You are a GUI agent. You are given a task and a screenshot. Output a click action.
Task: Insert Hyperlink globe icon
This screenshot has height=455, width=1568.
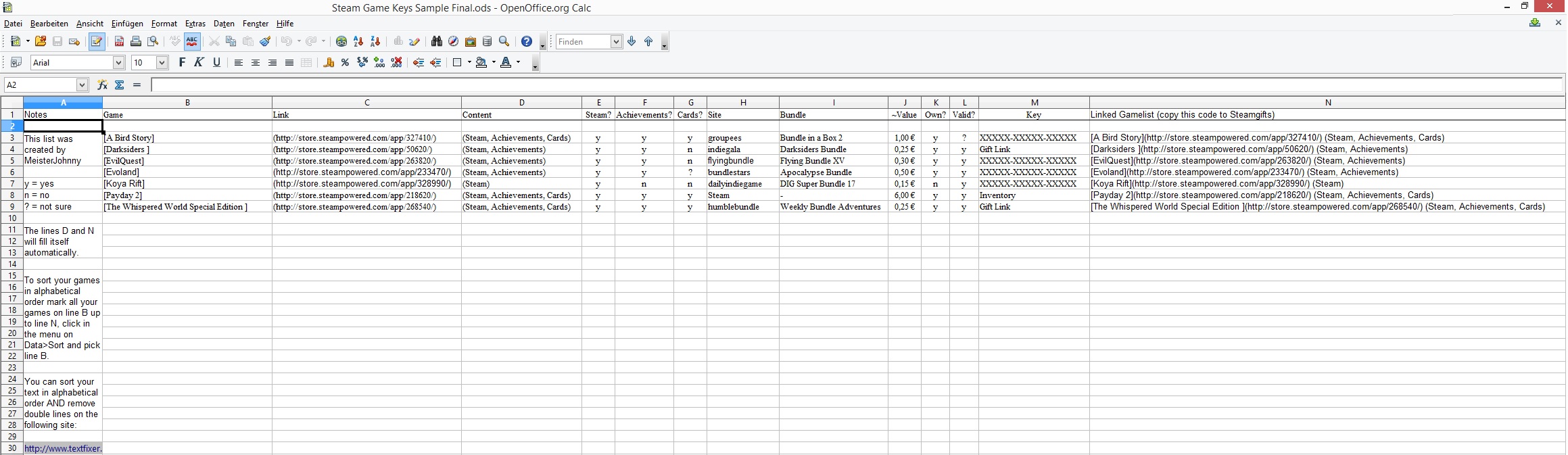(x=341, y=42)
